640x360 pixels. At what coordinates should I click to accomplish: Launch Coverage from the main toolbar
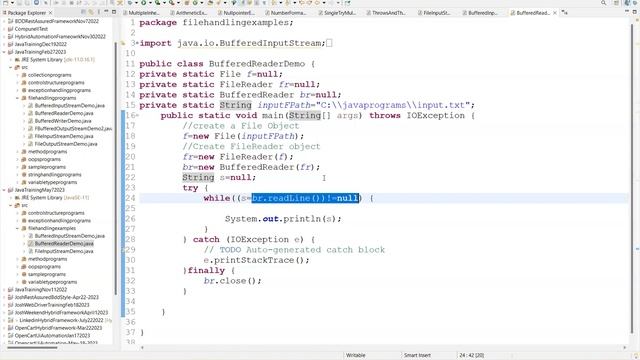(157, 3)
